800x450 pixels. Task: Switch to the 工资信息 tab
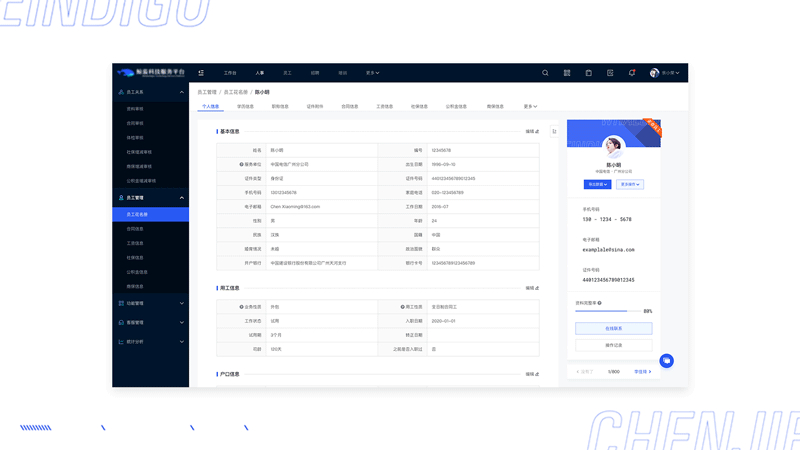pyautogui.click(x=385, y=106)
